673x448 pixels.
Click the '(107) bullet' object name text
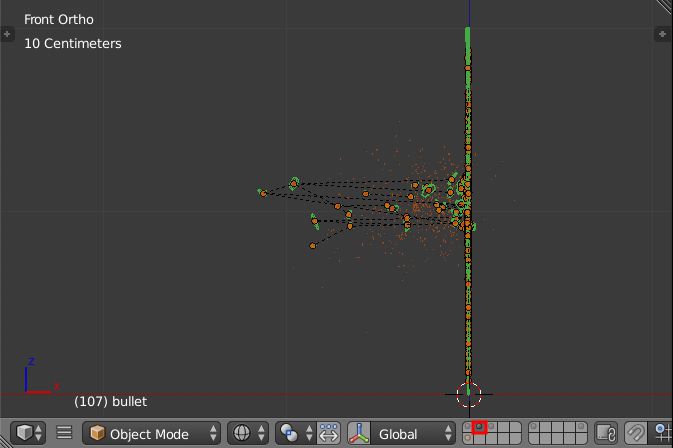[x=111, y=402]
